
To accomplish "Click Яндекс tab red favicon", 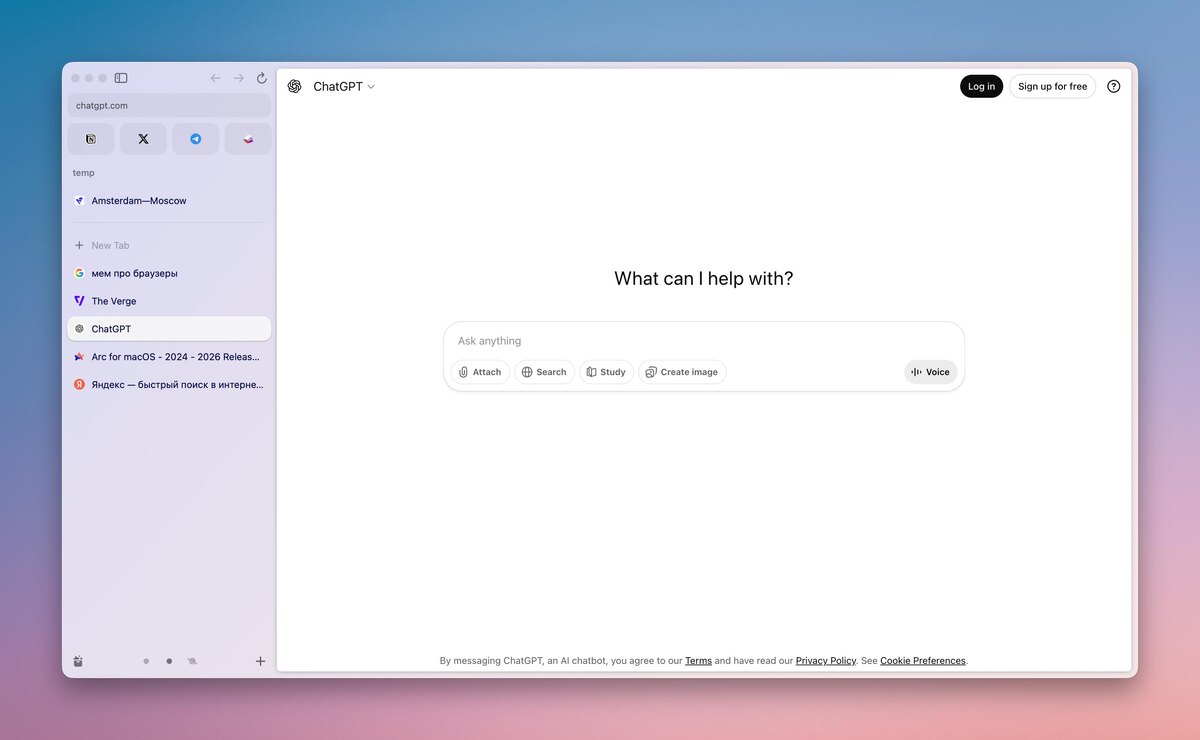I will pyautogui.click(x=79, y=385).
